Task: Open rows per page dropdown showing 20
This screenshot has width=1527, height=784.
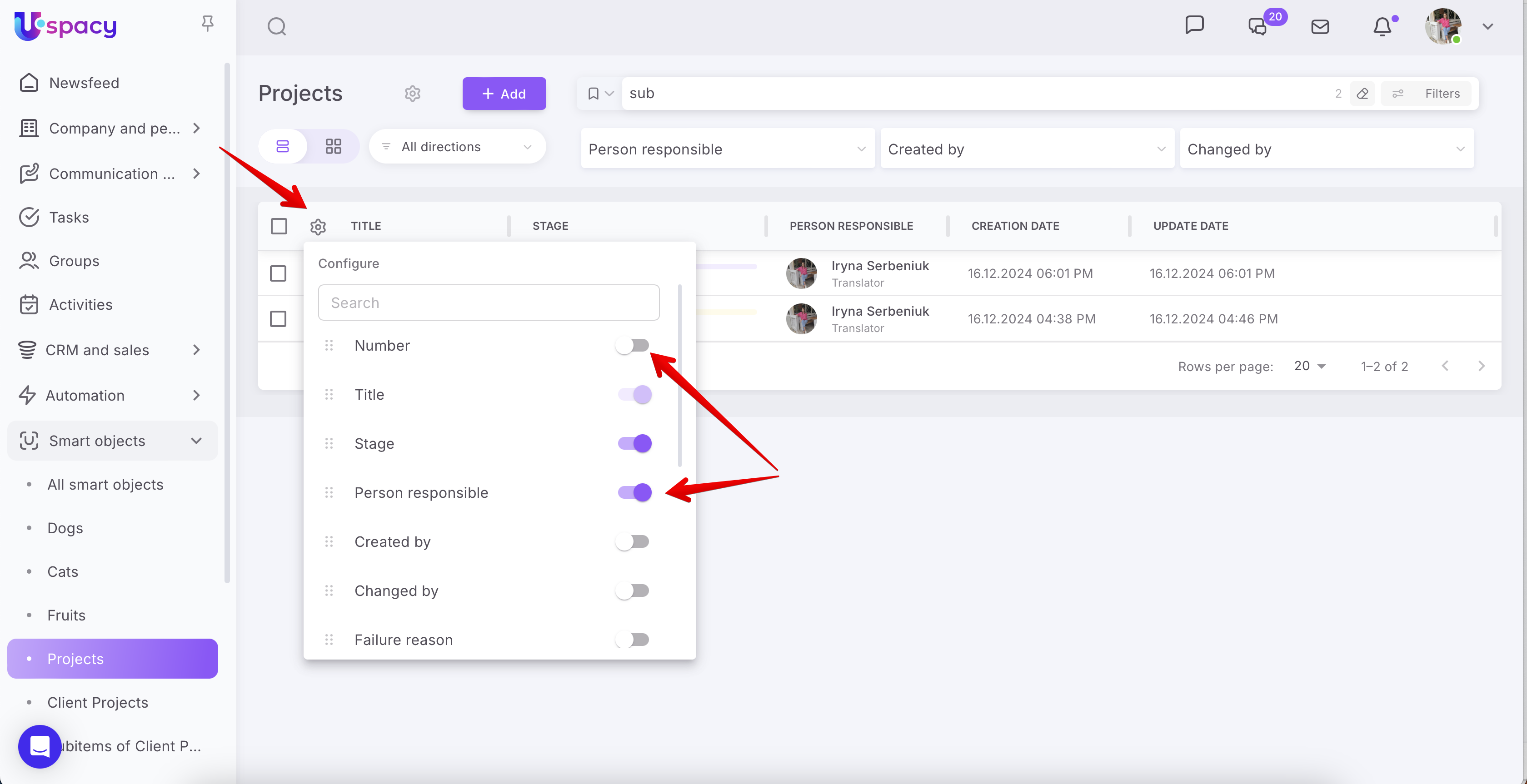Action: (x=1309, y=366)
